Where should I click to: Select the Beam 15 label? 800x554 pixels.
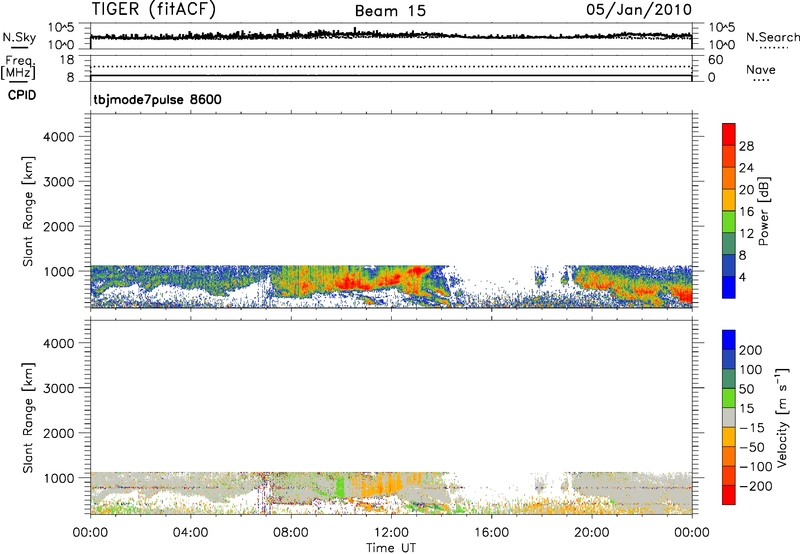tap(390, 11)
